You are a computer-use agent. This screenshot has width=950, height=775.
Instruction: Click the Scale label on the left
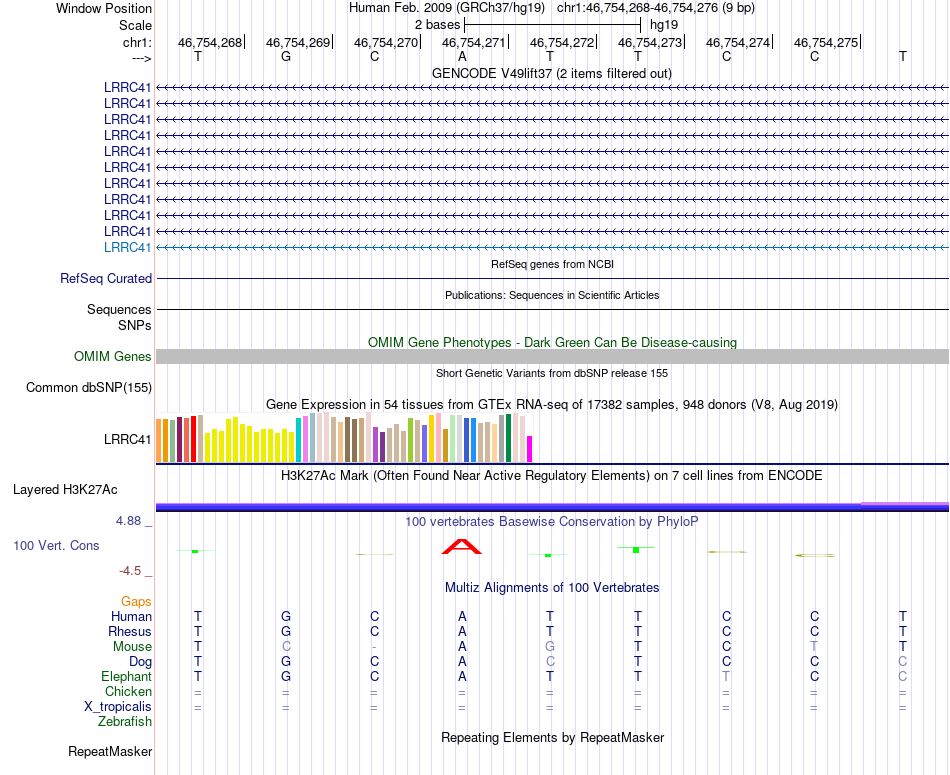[135, 25]
